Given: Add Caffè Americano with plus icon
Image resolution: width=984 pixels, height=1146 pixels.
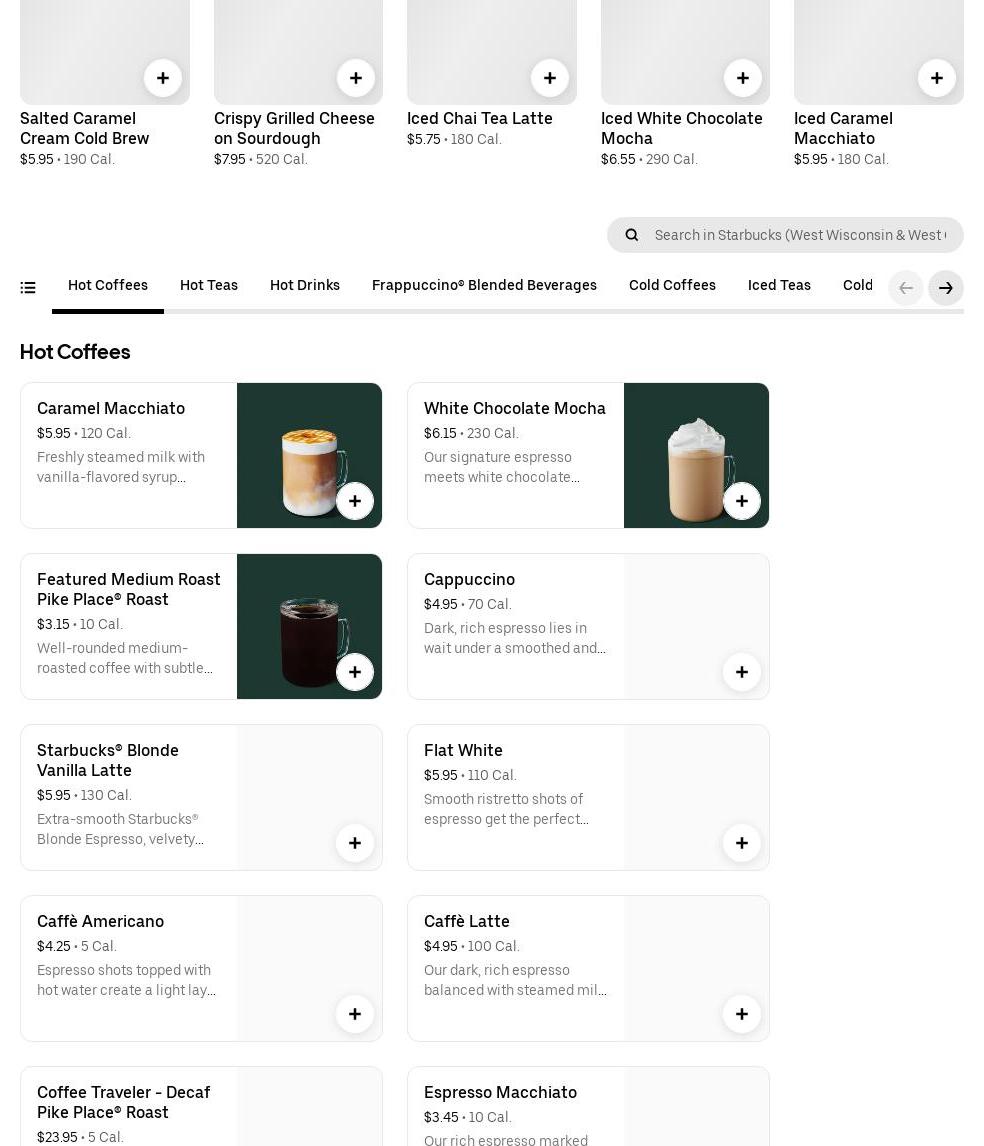Looking at the screenshot, I should (x=355, y=1014).
